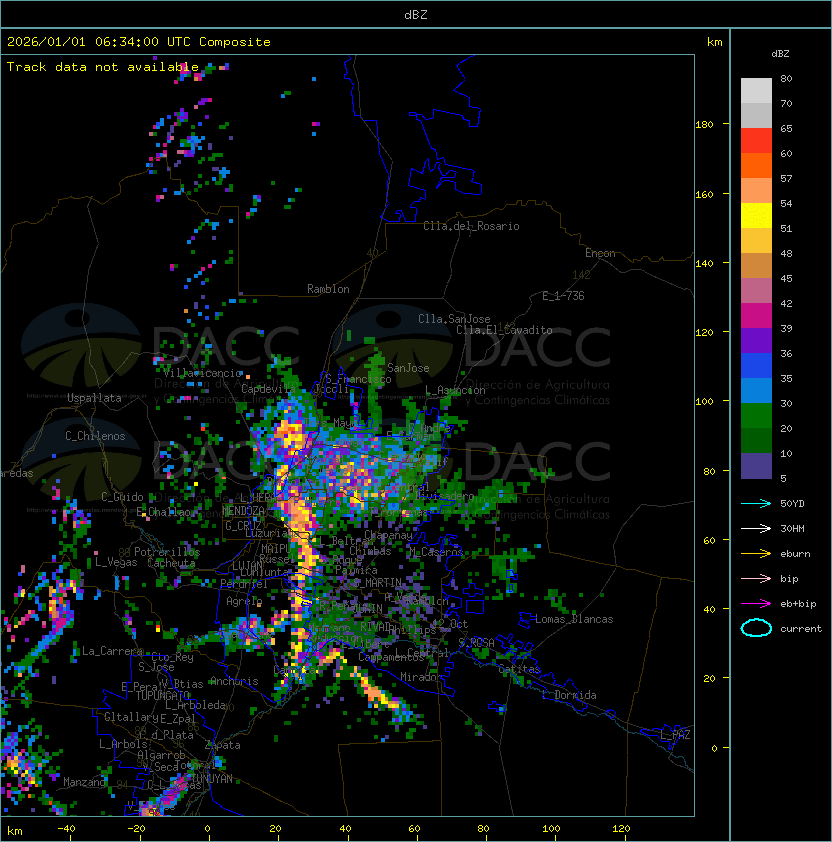Click the Cacheuta label

[171, 563]
